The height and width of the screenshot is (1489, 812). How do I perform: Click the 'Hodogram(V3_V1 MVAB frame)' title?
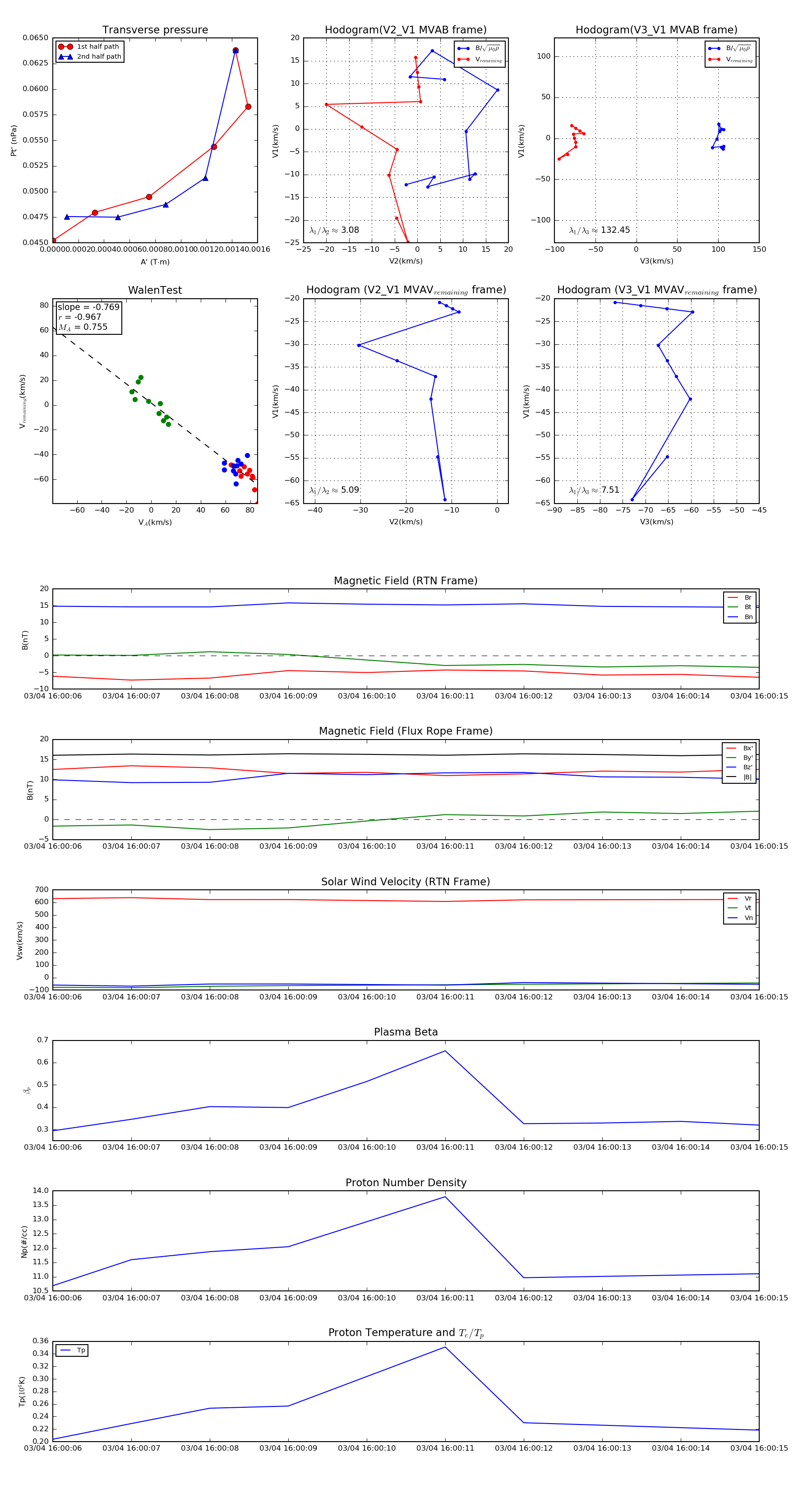[656, 30]
